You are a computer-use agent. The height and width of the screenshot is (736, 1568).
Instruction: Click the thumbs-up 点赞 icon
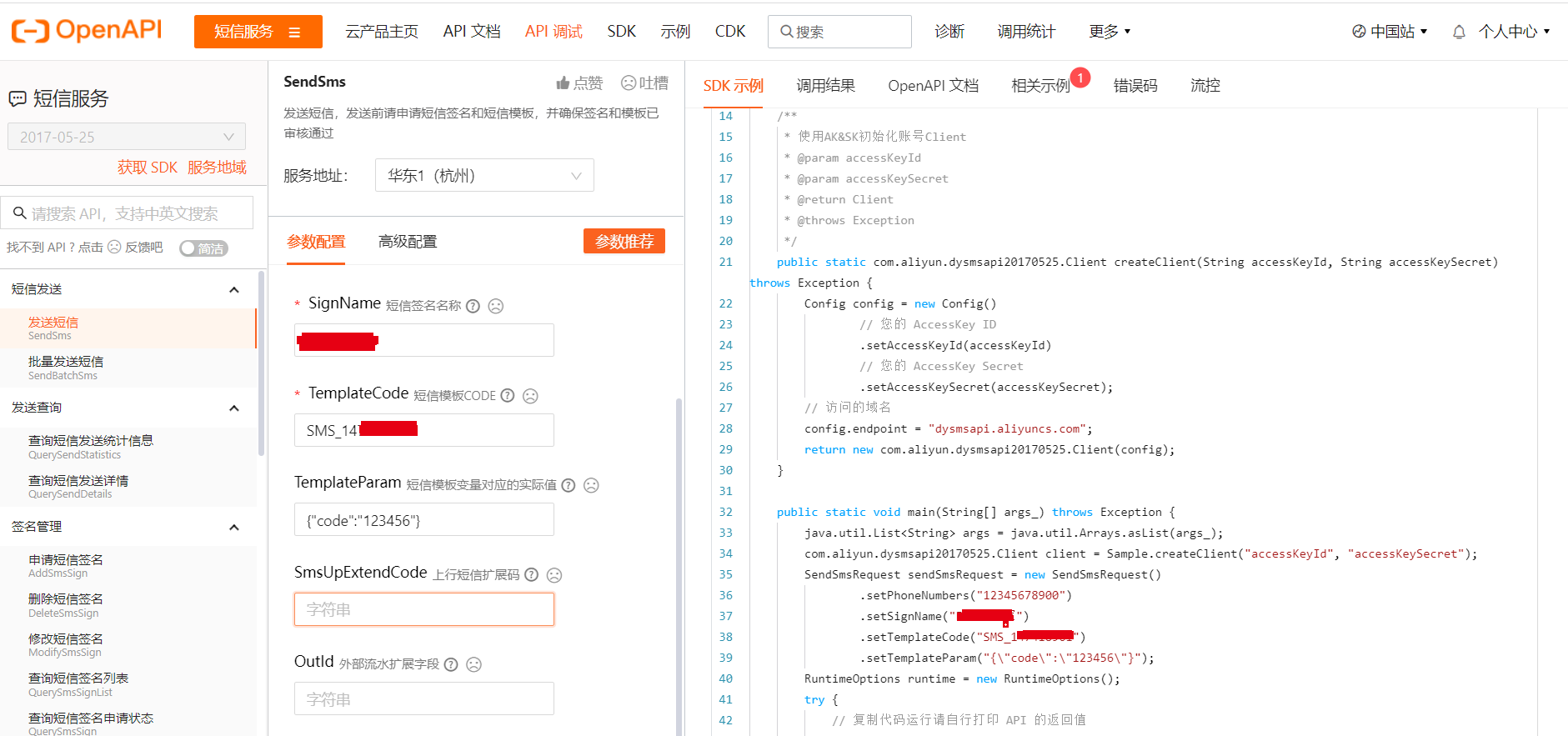563,83
